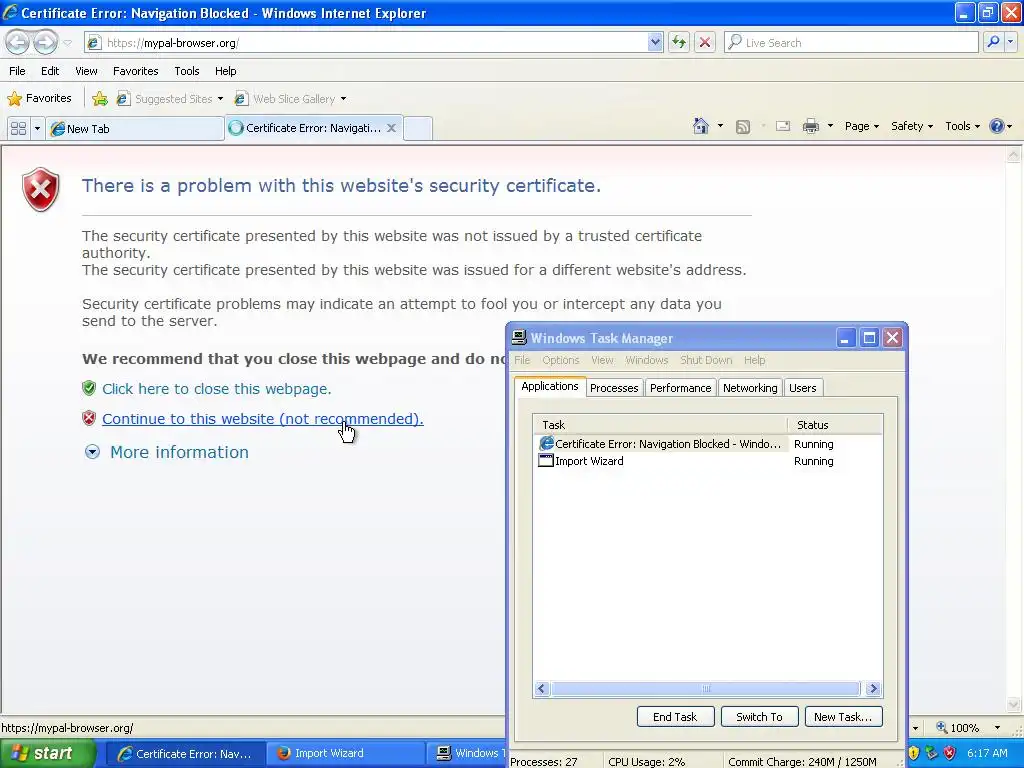Open the Page menu in command bar
This screenshot has height=768, width=1024.
861,126
